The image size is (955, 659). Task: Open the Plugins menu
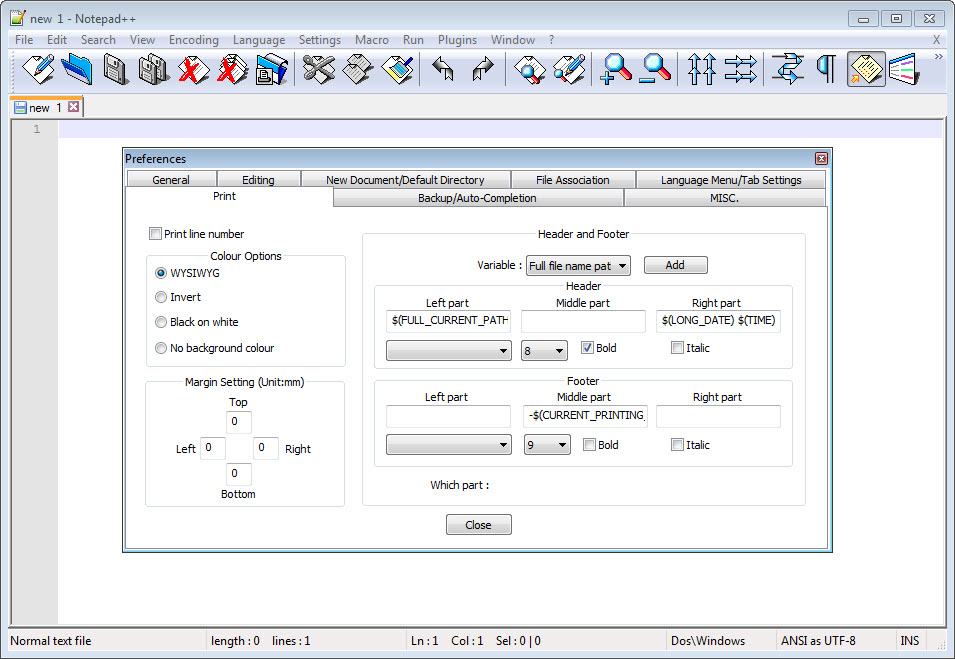[457, 40]
